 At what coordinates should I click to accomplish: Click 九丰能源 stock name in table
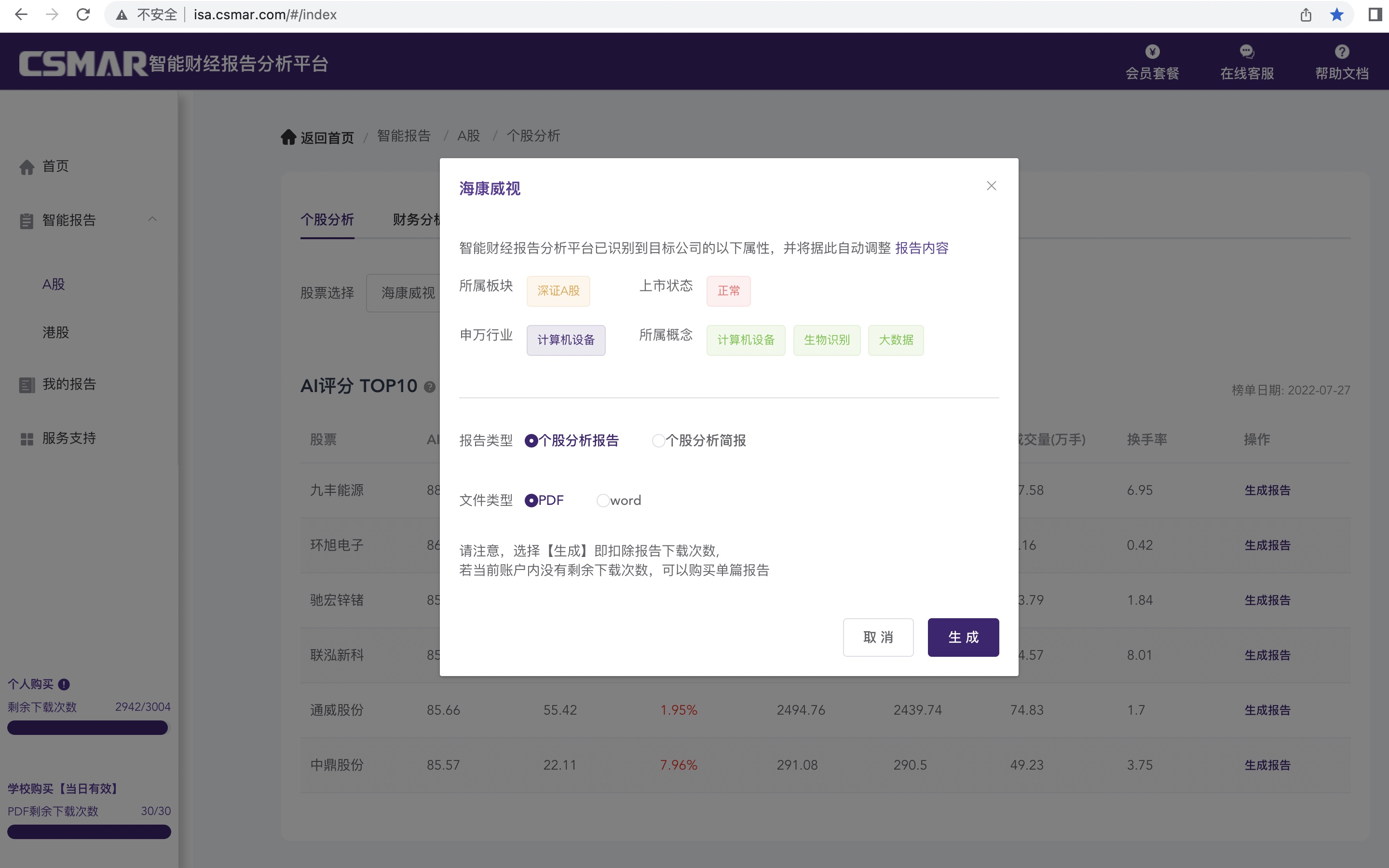coord(337,490)
